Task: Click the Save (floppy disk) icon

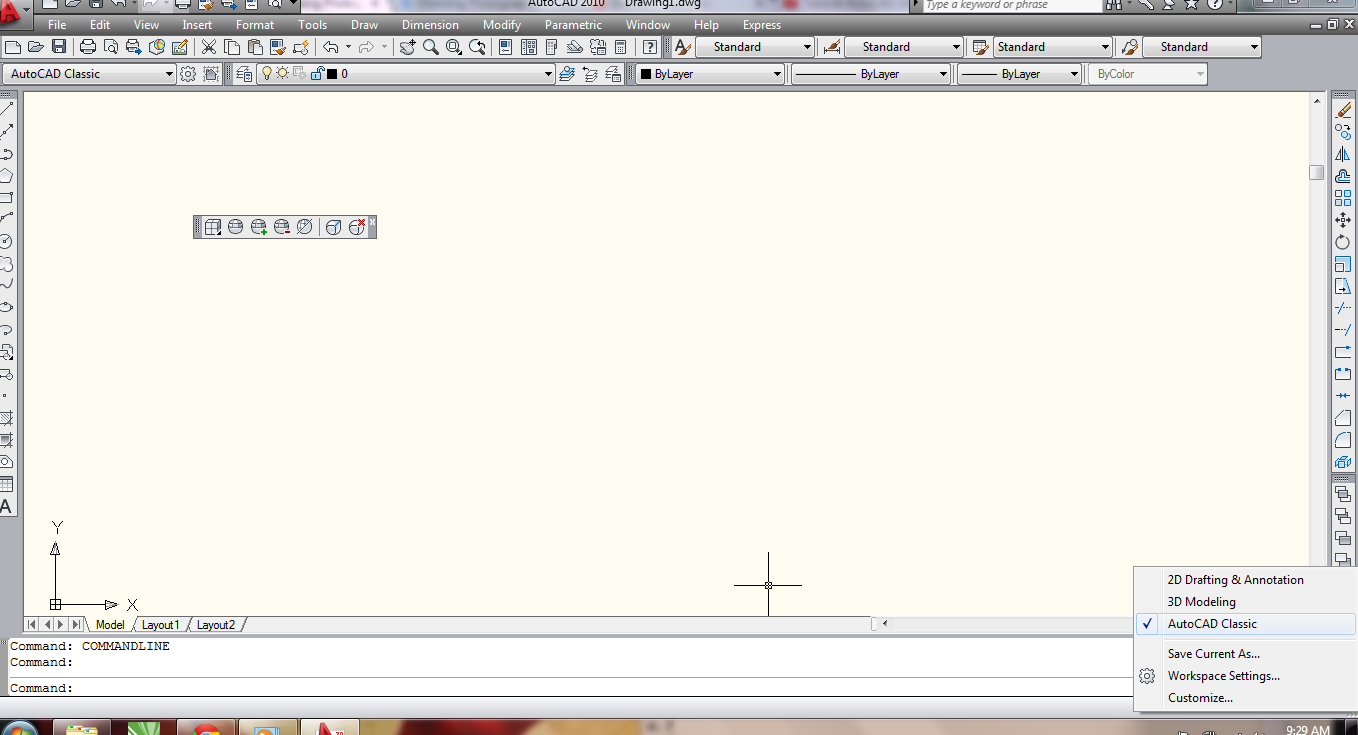Action: (x=59, y=47)
